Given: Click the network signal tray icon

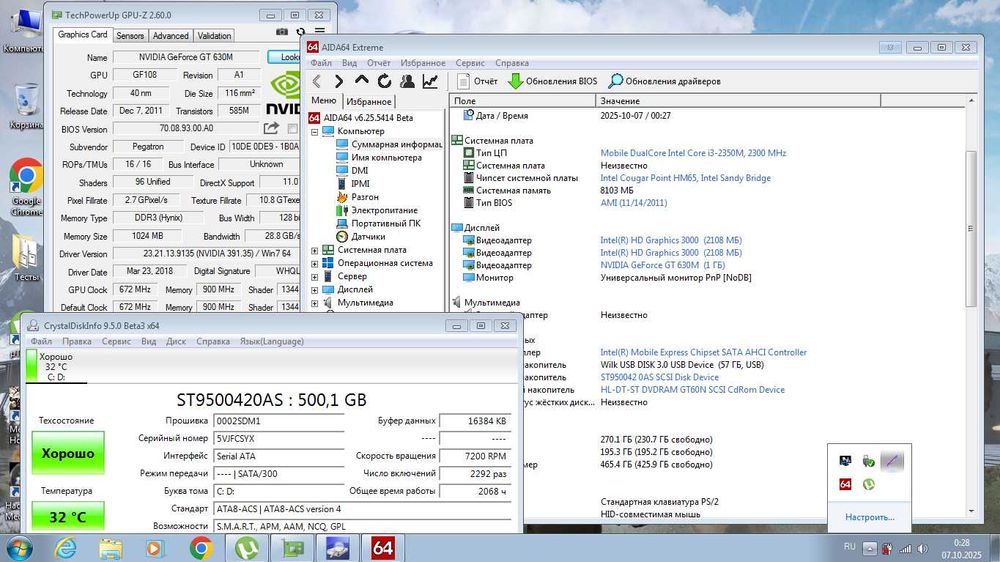Looking at the screenshot, I should pyautogui.click(x=905, y=549).
